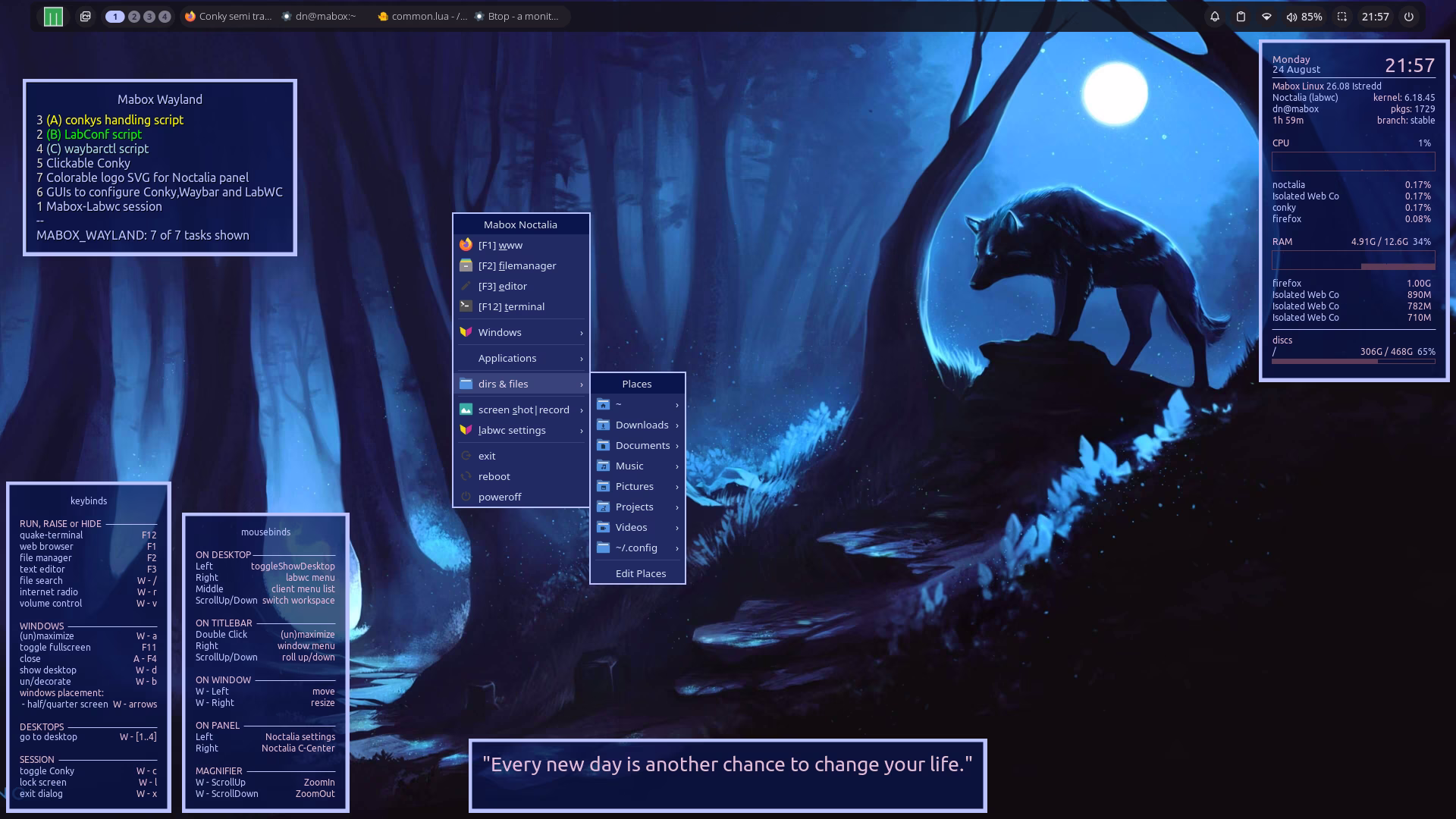This screenshot has width=1456, height=819.
Task: Expand the Downloads folder arrow in Places
Action: (x=677, y=425)
